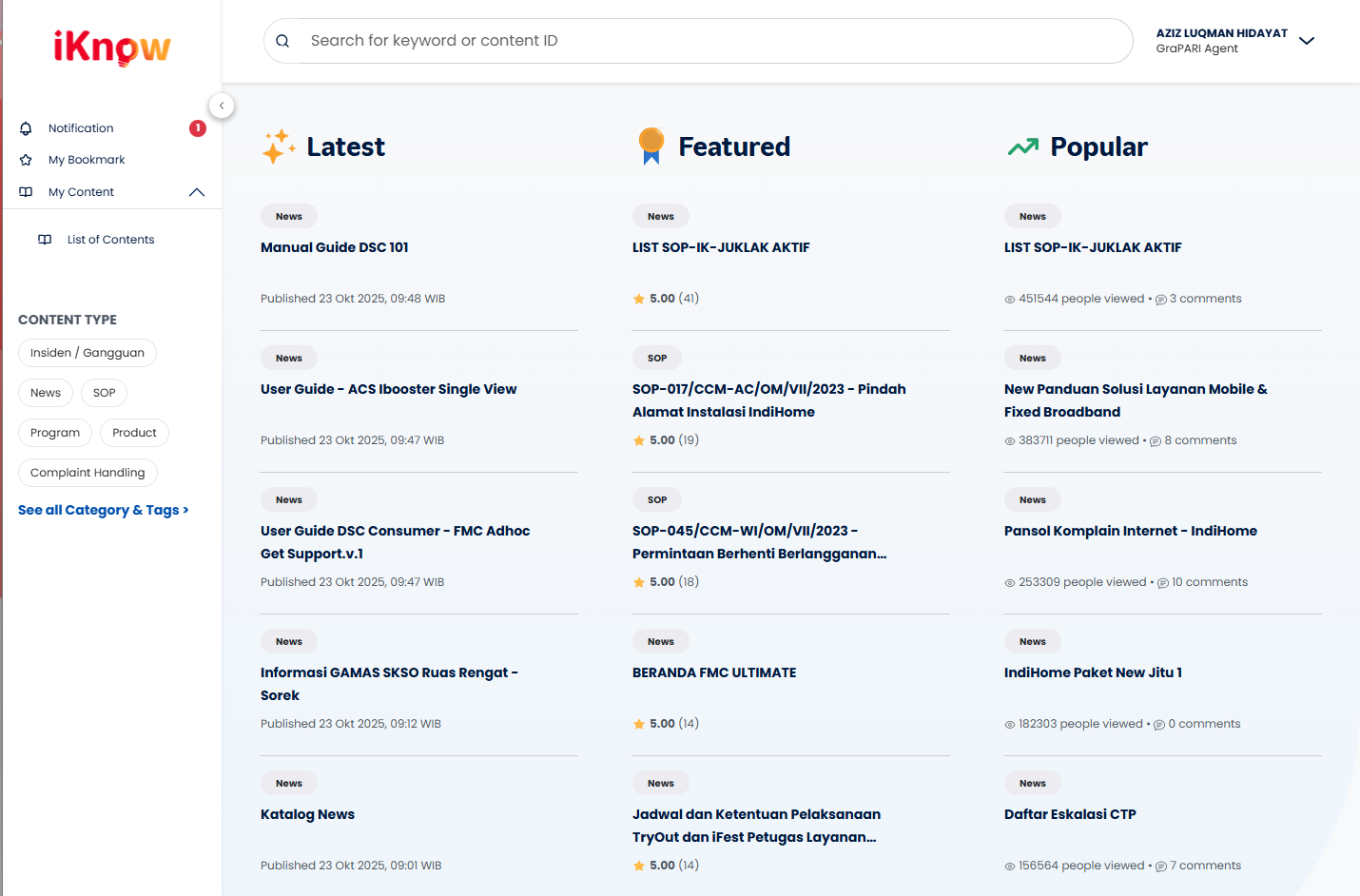Click the search magnifier icon

click(x=282, y=41)
